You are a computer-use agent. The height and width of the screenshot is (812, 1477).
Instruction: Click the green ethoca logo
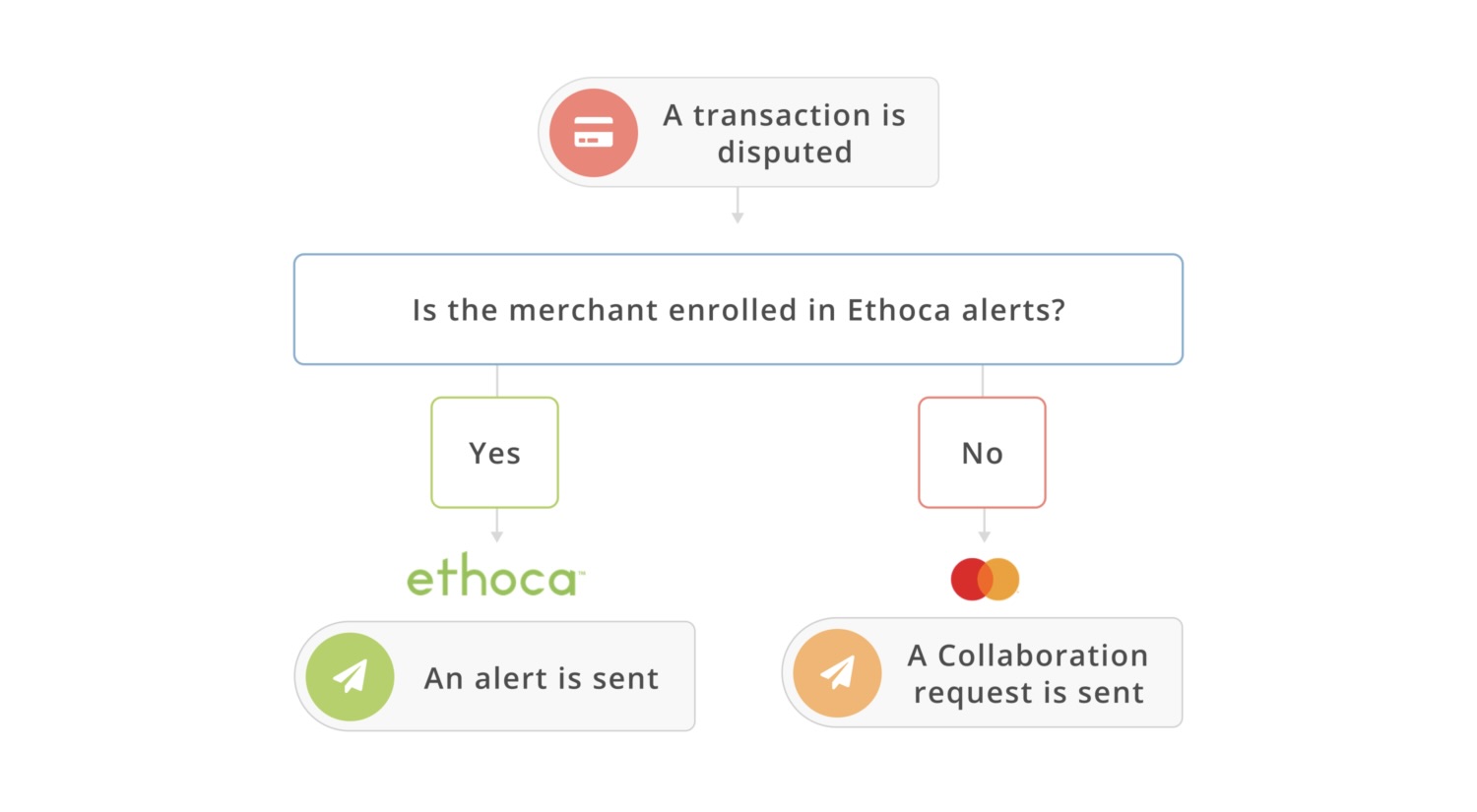point(490,578)
